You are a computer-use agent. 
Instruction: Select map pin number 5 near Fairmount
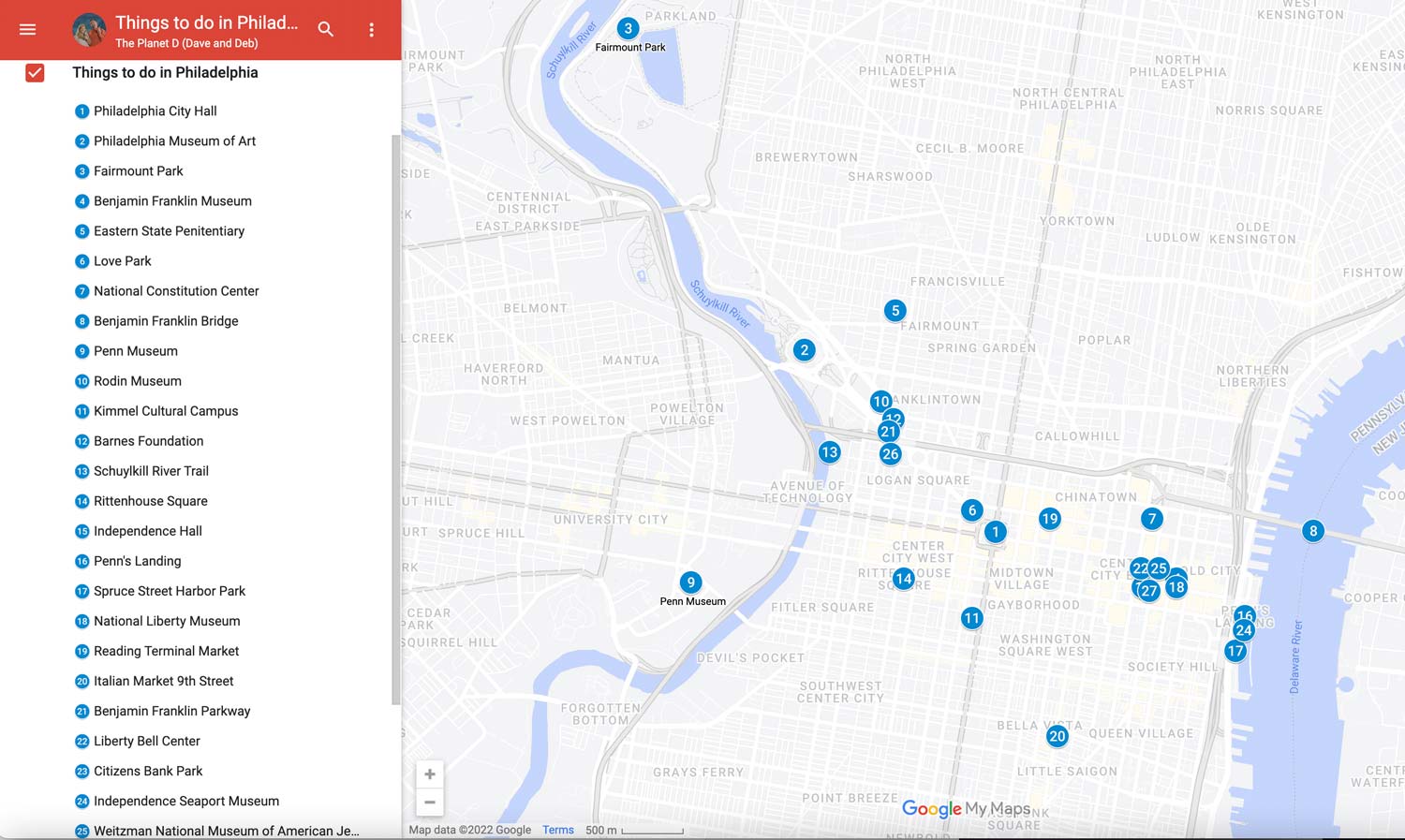click(895, 310)
